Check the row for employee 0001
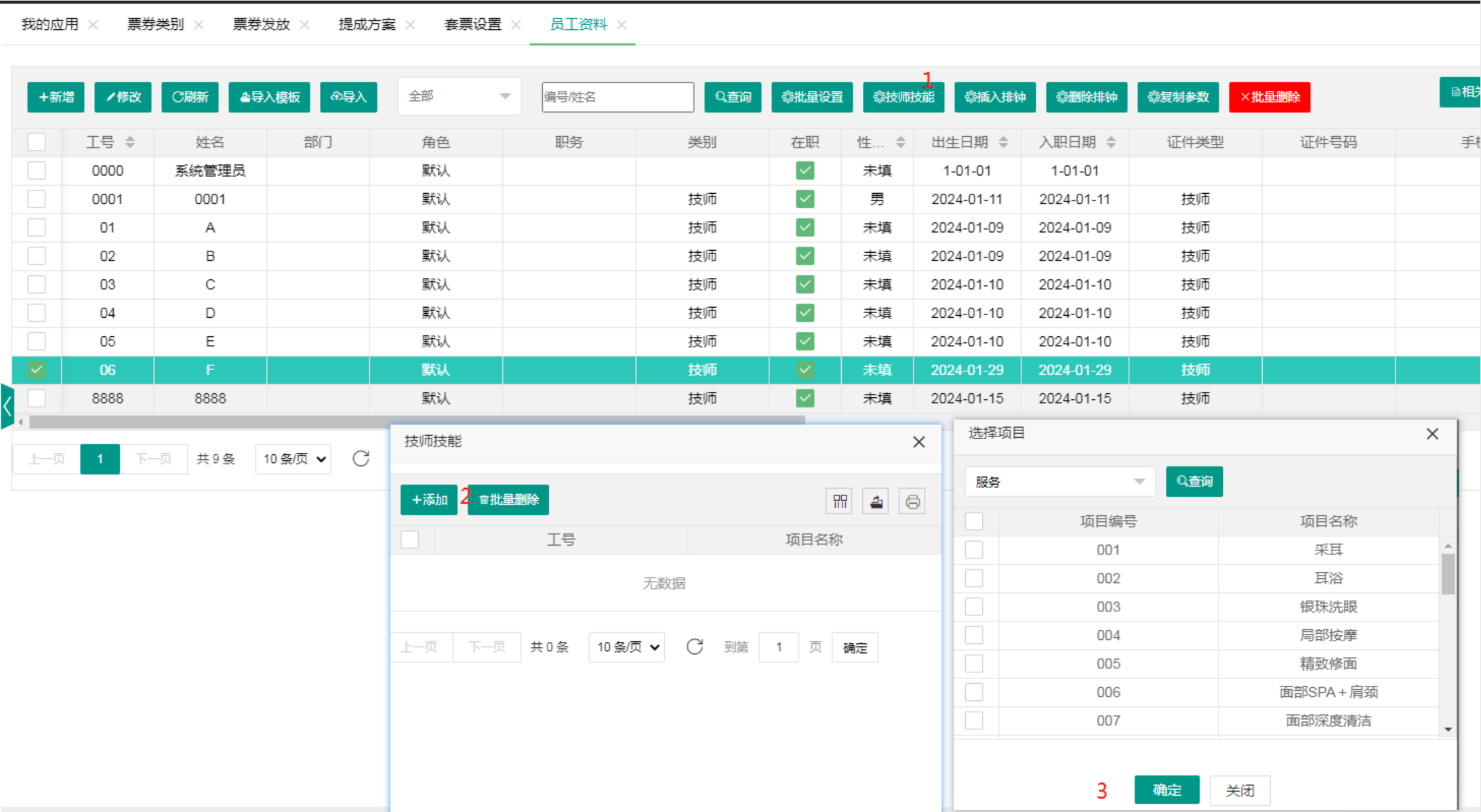Screen dimensions: 1481x812 click(x=37, y=199)
